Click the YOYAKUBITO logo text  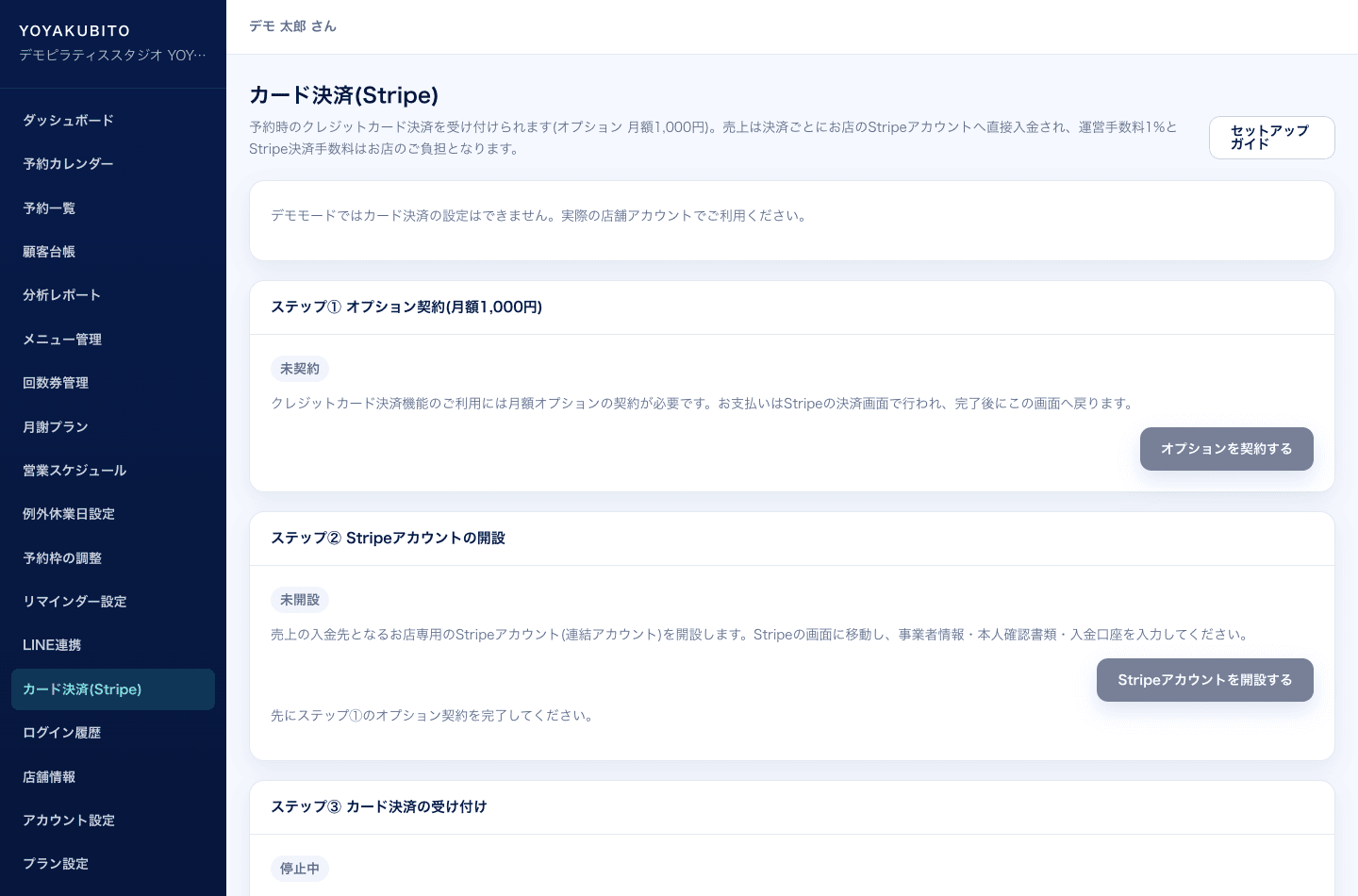[x=75, y=31]
